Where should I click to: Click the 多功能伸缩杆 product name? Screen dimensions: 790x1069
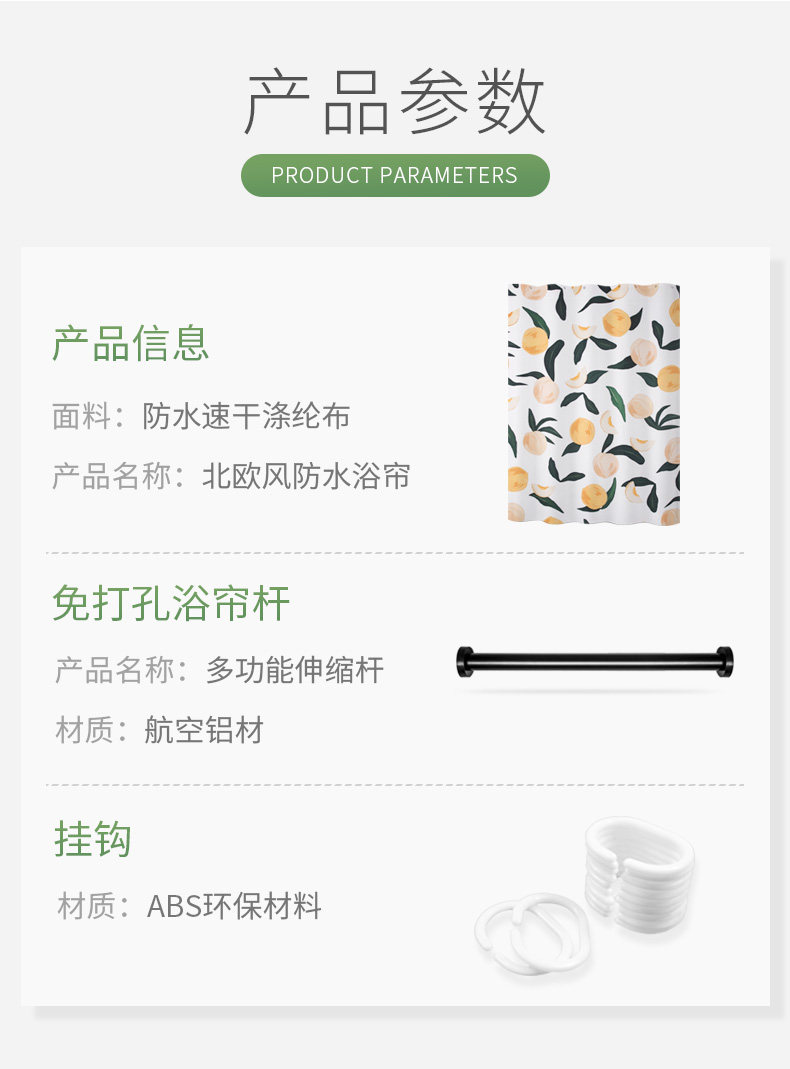(x=294, y=669)
